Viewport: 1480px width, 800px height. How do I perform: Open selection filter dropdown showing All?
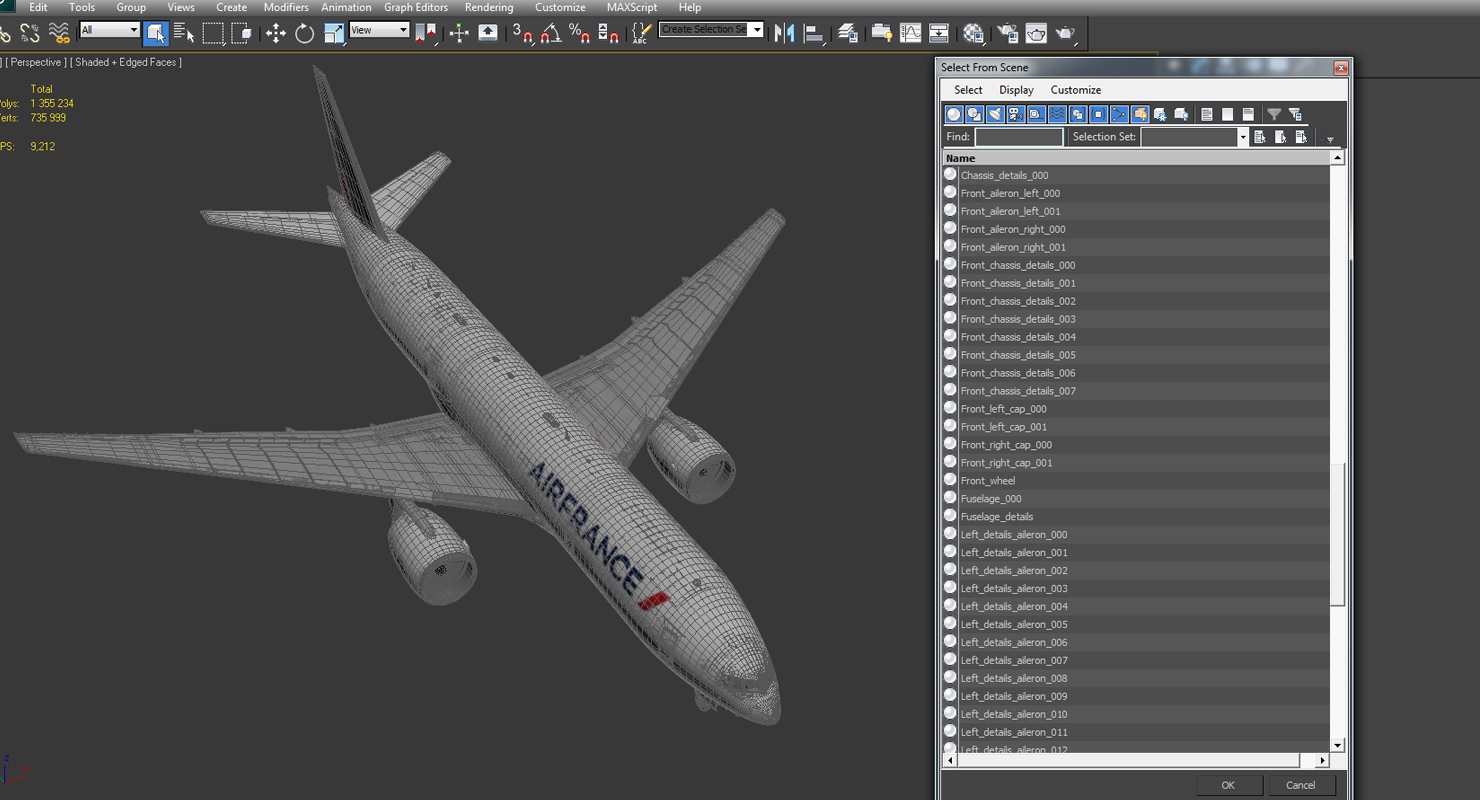tap(109, 30)
